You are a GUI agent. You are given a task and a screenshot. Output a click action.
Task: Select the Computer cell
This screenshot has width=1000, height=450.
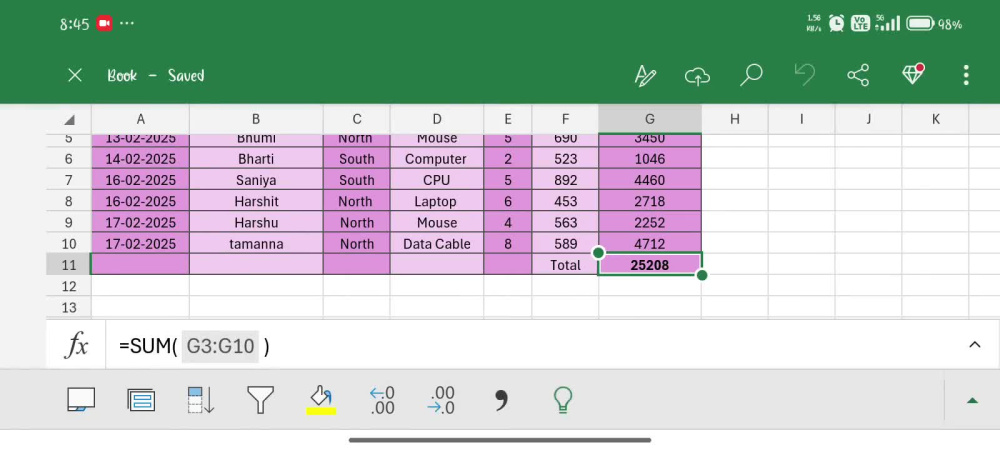coord(437,159)
